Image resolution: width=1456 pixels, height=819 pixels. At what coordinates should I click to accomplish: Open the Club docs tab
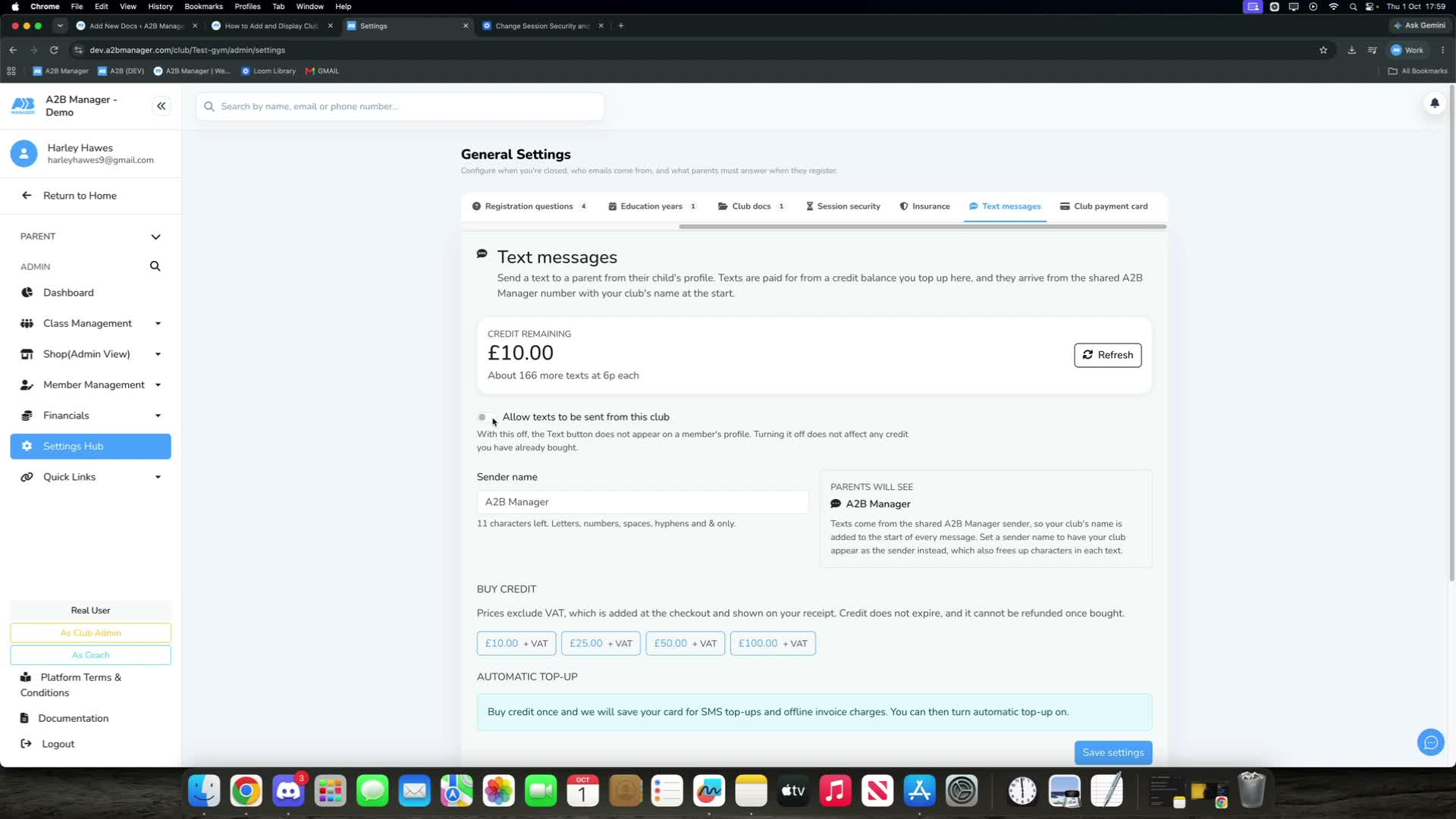(x=751, y=206)
